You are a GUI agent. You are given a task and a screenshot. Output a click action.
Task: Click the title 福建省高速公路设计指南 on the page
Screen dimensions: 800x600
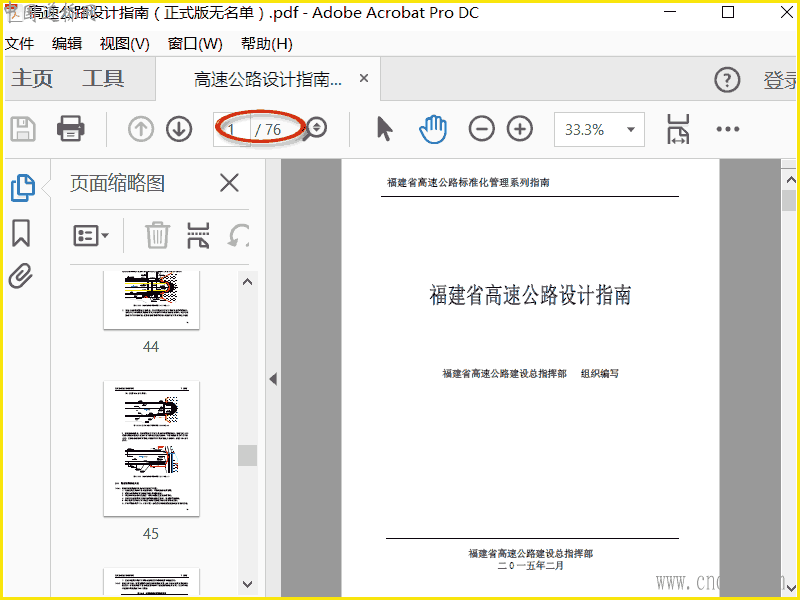tap(530, 295)
